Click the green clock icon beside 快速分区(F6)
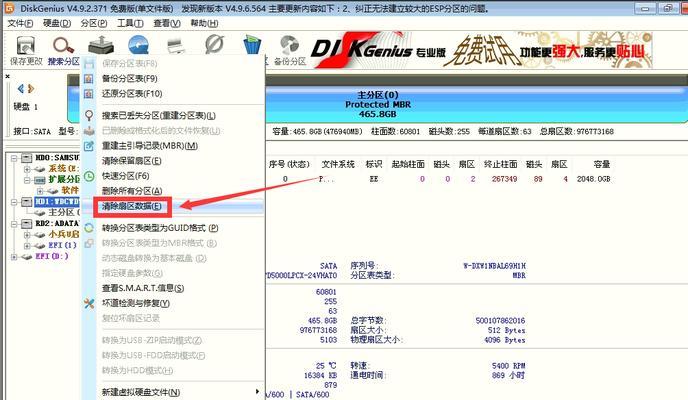The image size is (688, 400). tap(89, 176)
